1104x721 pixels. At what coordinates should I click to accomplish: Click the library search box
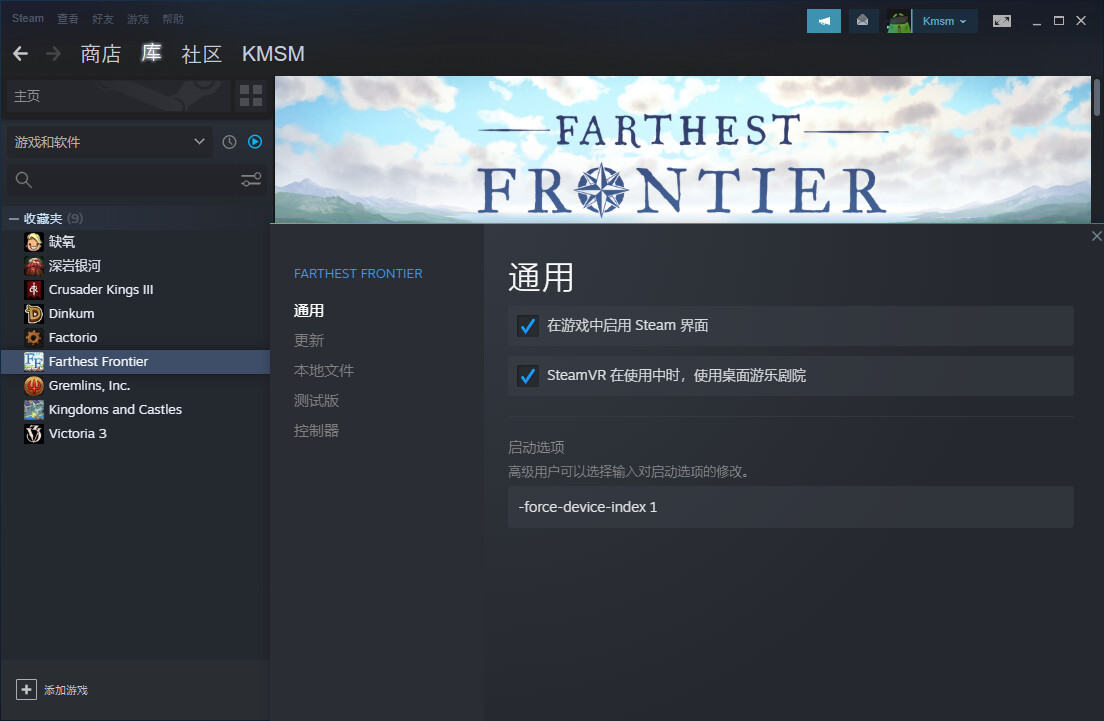(127, 180)
